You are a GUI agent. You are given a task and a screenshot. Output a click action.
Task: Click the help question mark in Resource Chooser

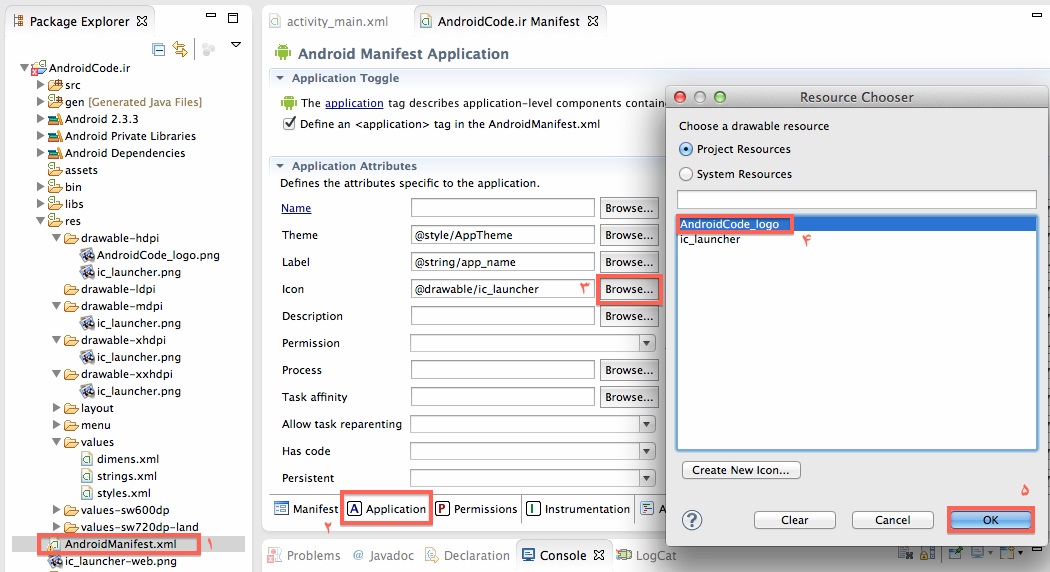click(x=692, y=520)
